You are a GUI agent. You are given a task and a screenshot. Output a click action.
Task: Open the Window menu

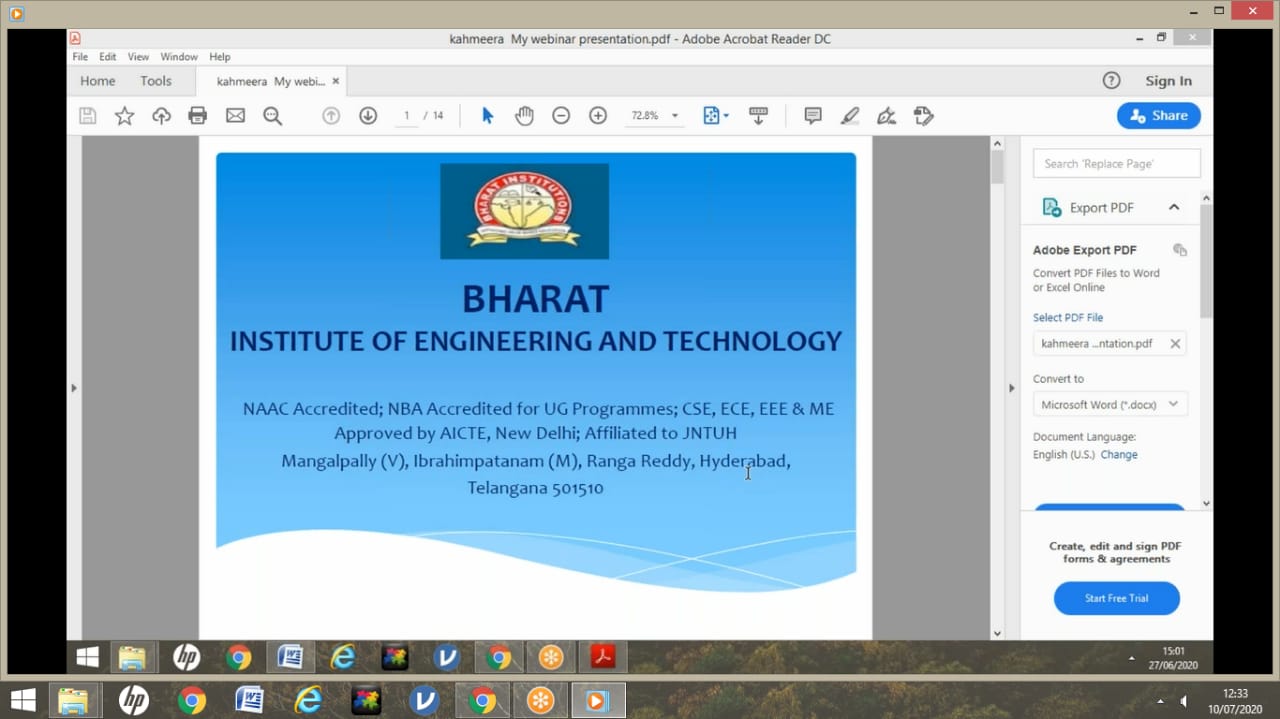(179, 57)
